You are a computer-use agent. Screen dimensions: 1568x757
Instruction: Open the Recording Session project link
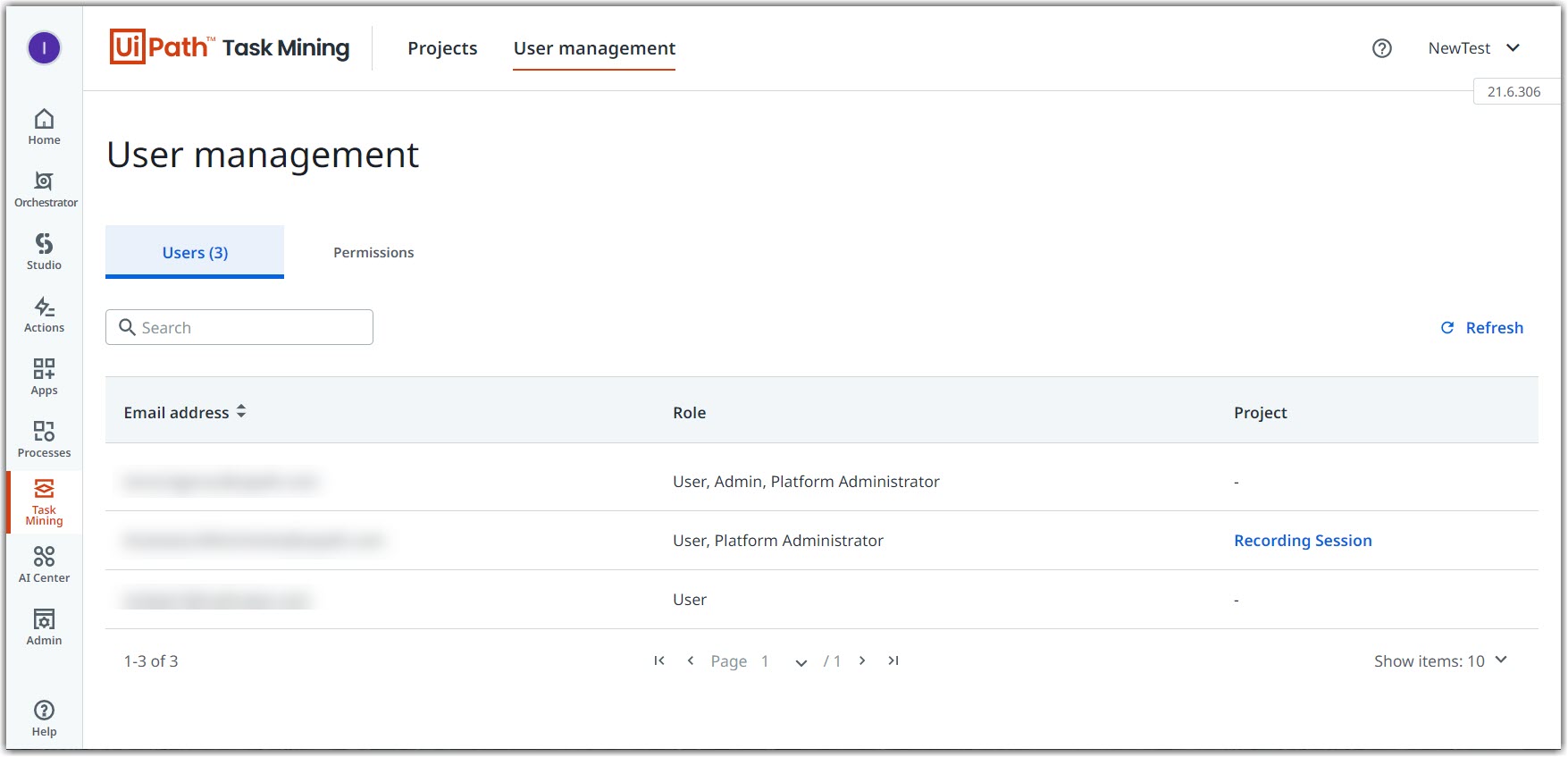[1303, 541]
